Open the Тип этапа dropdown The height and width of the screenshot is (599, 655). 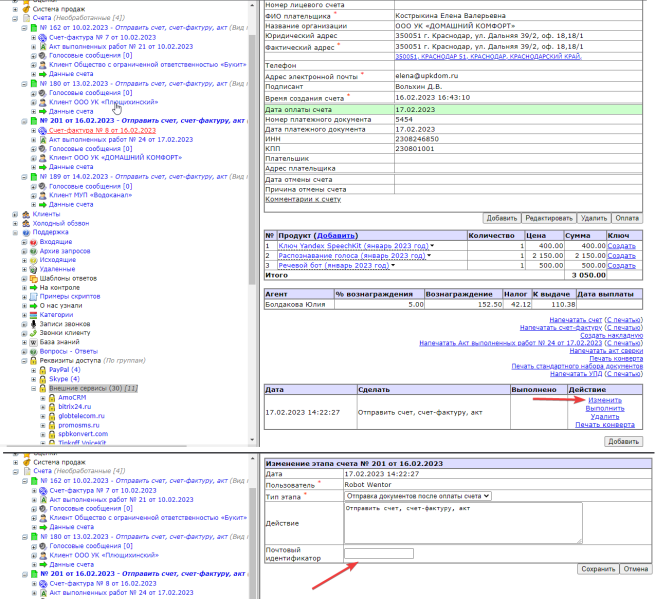(x=418, y=496)
